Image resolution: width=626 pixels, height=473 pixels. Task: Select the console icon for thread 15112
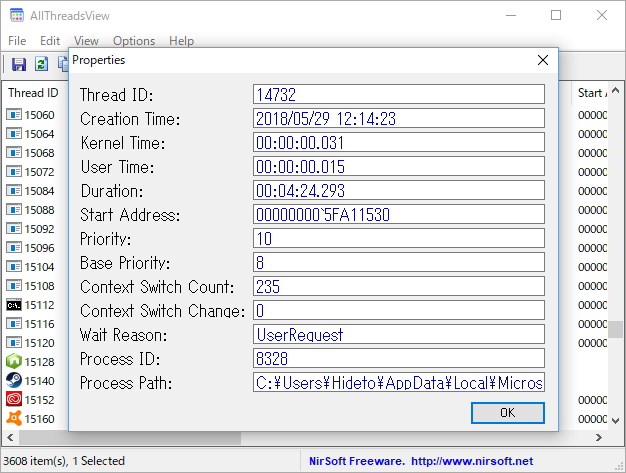pyautogui.click(x=14, y=305)
